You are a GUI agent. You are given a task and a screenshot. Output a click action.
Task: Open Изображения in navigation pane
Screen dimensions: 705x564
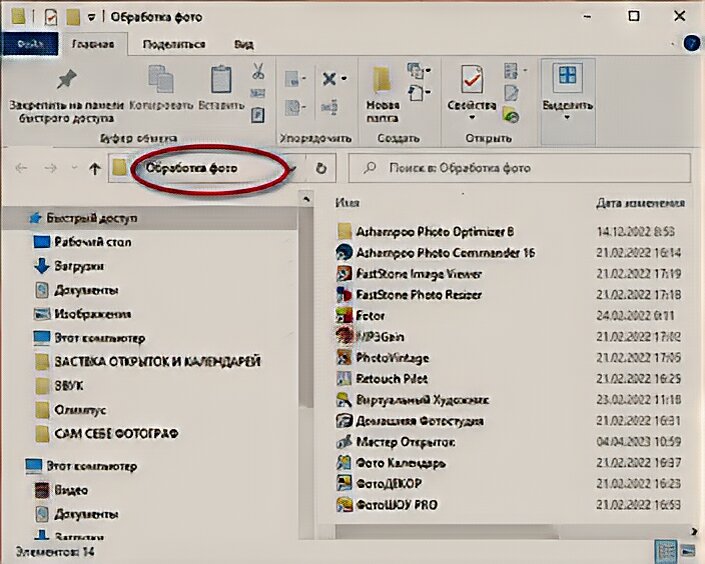pos(83,314)
